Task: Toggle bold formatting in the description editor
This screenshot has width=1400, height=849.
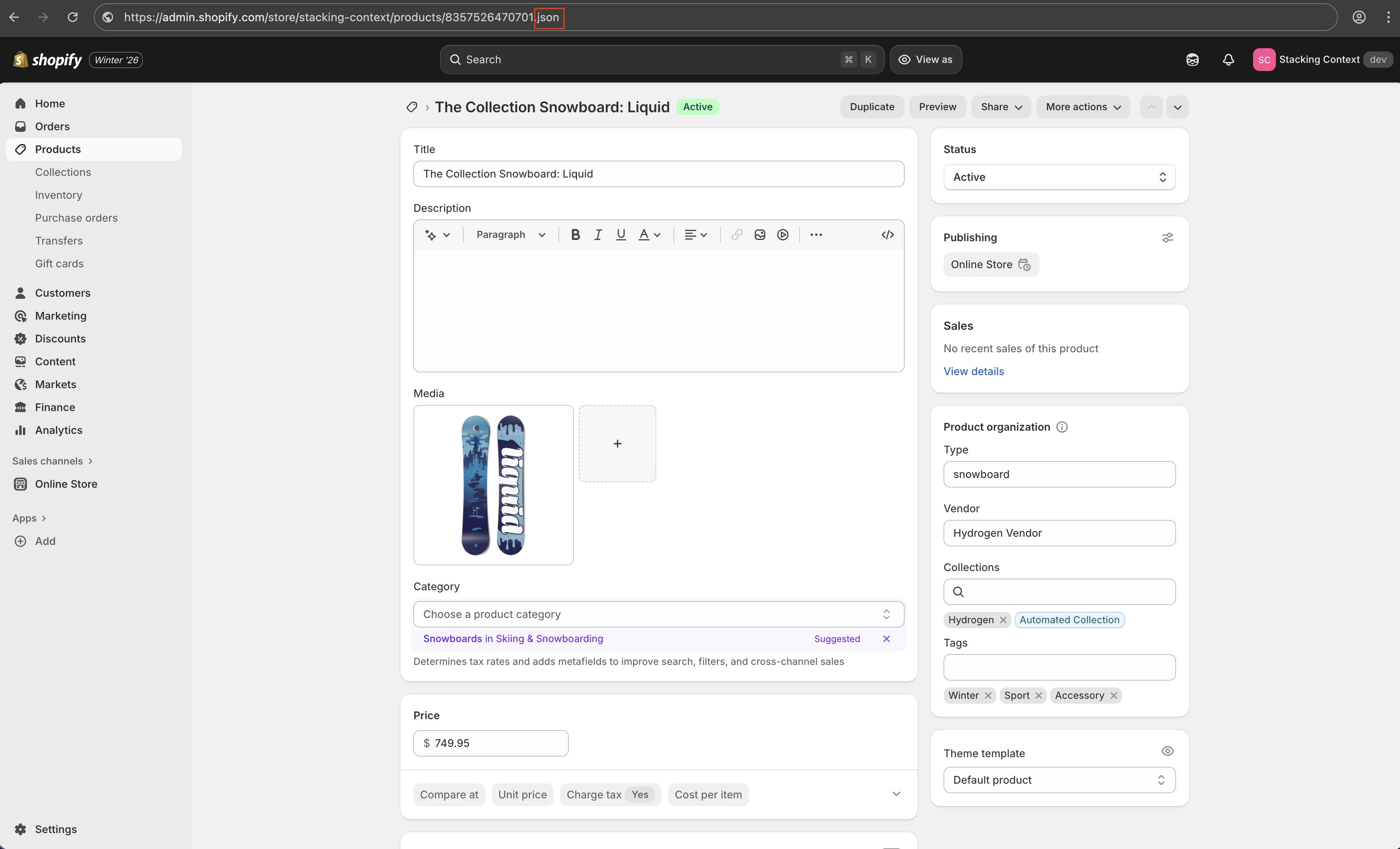Action: pyautogui.click(x=576, y=234)
